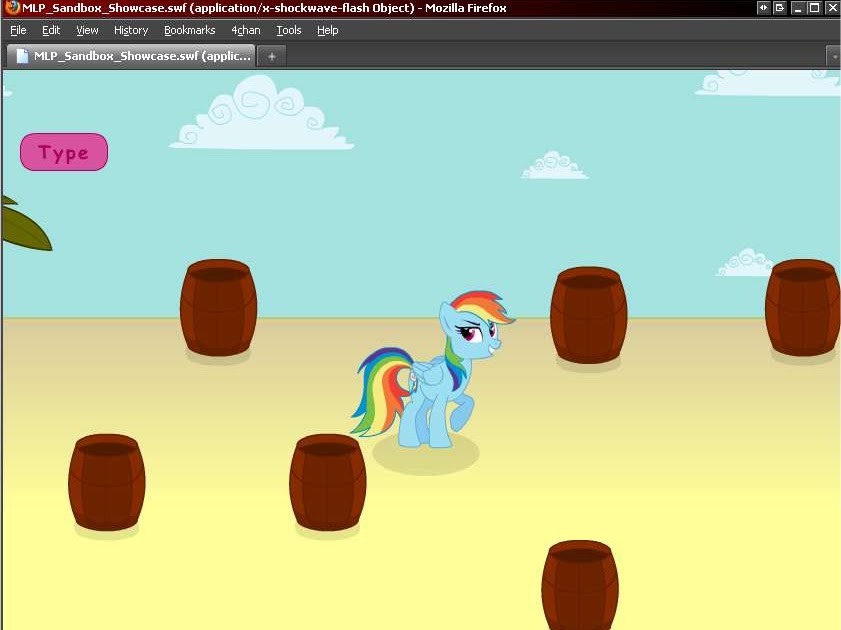Open the View menu
The width and height of the screenshot is (841, 630).
click(87, 30)
